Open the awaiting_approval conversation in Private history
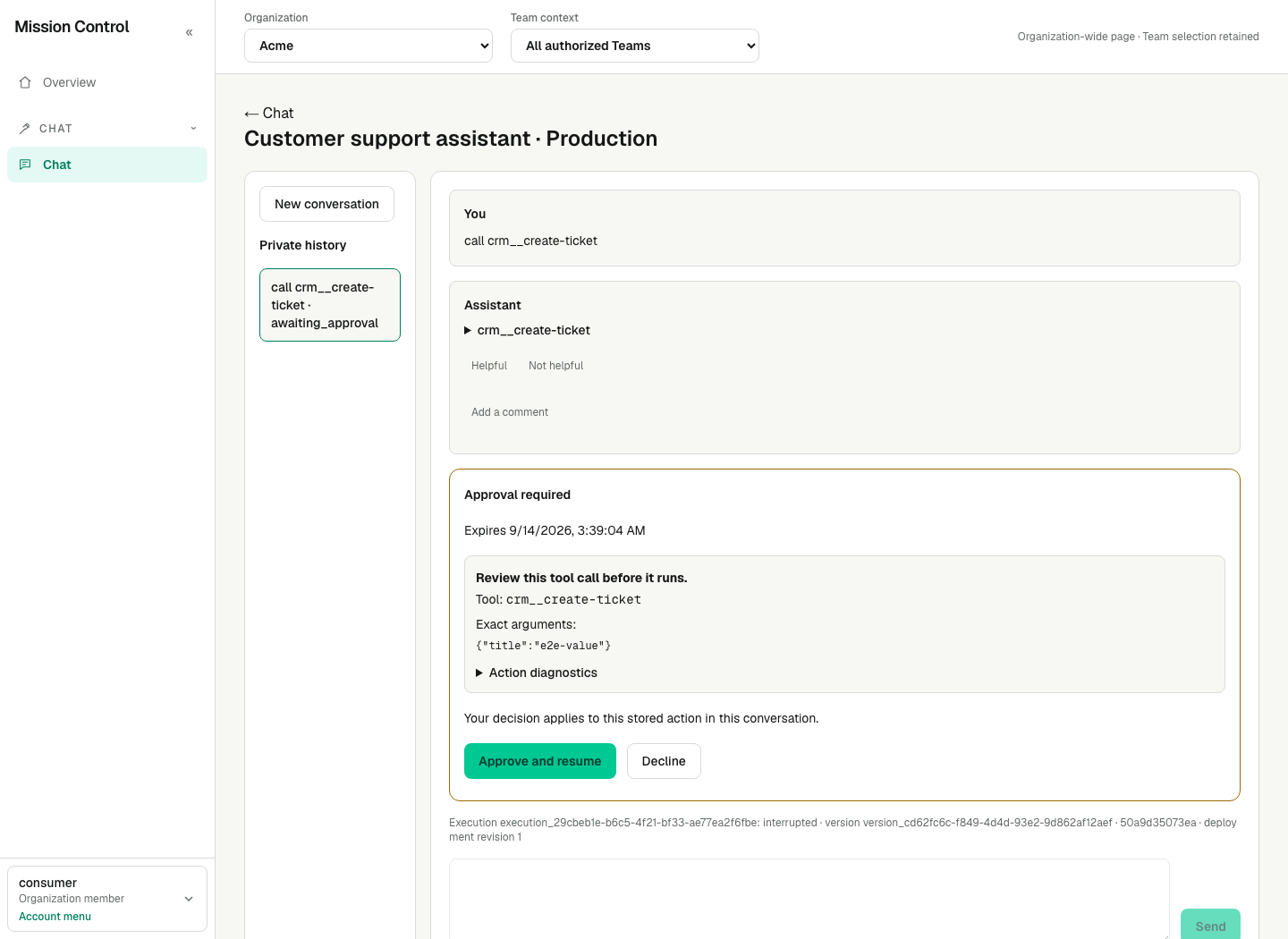Screen dimensions: 1288x939 point(330,305)
